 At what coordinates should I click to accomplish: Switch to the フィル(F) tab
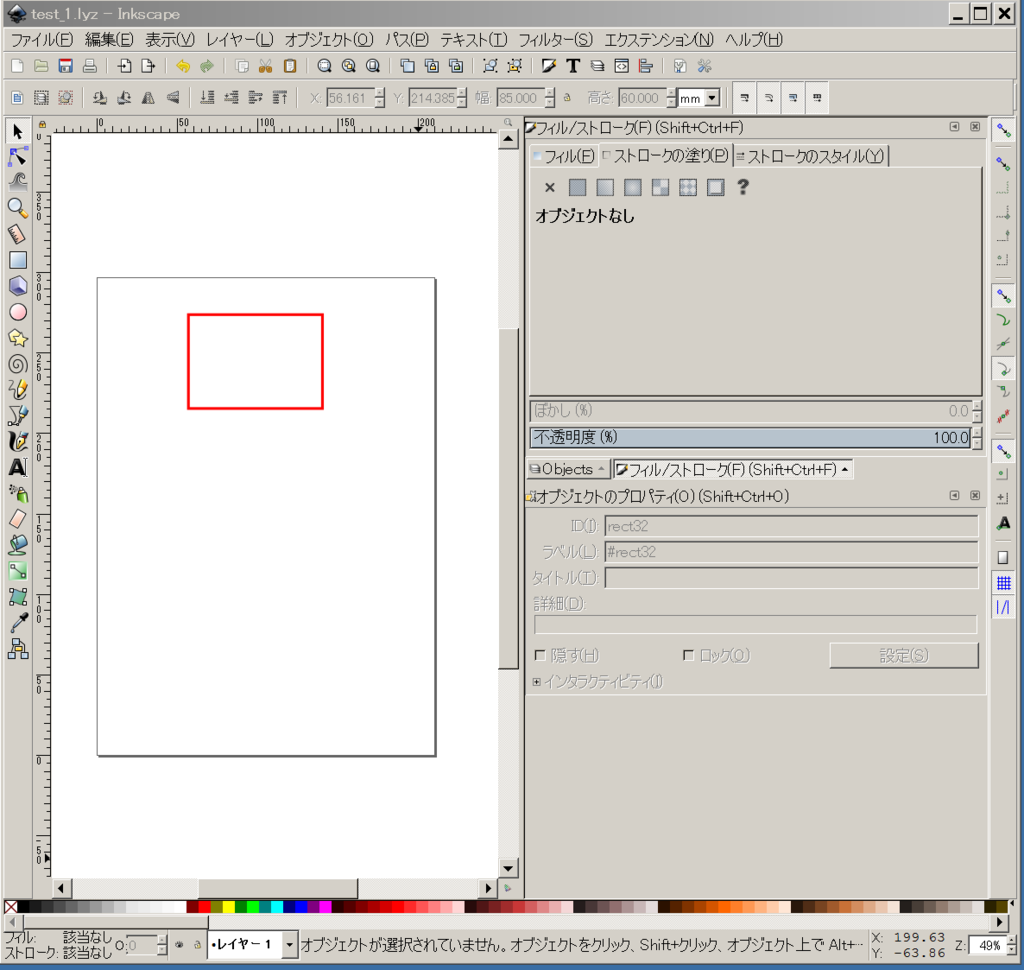(563, 156)
